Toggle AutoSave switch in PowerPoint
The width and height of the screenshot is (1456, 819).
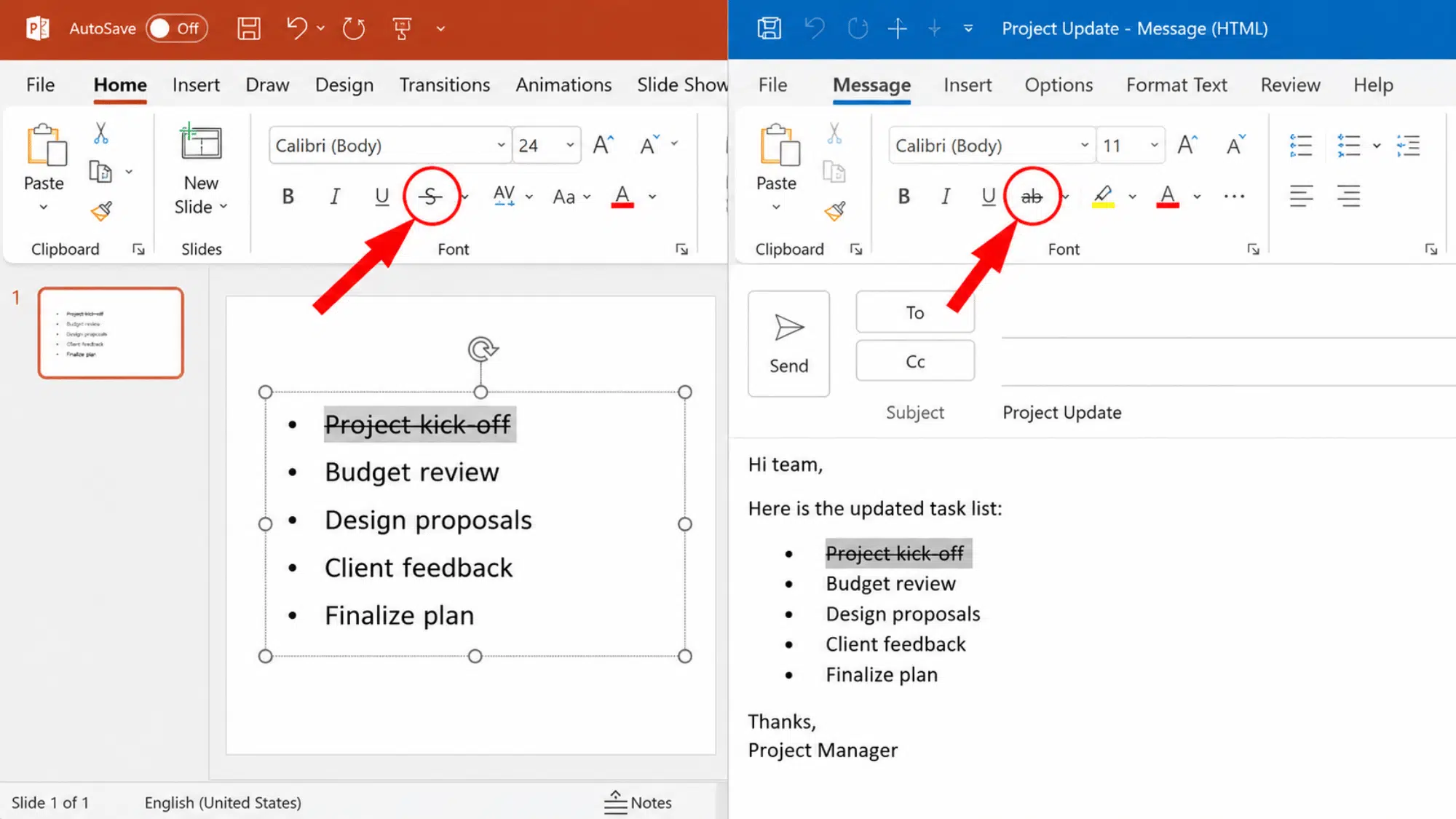(x=177, y=28)
